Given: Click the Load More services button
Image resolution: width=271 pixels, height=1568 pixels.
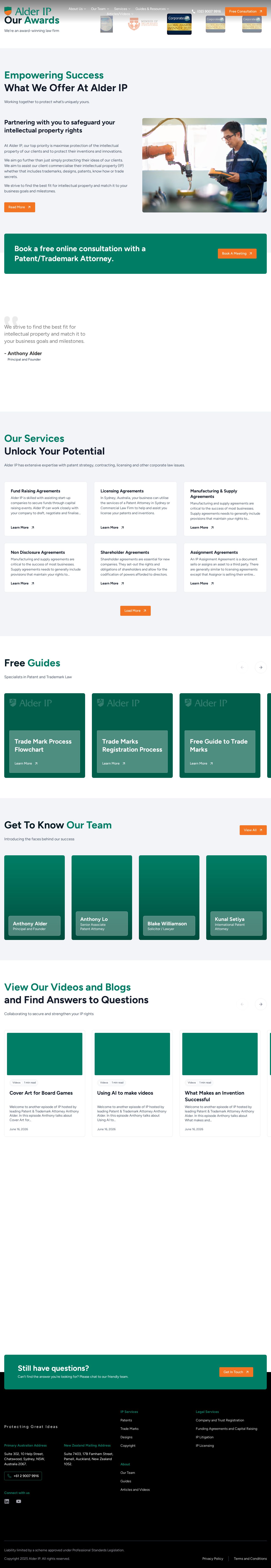Looking at the screenshot, I should [x=135, y=610].
